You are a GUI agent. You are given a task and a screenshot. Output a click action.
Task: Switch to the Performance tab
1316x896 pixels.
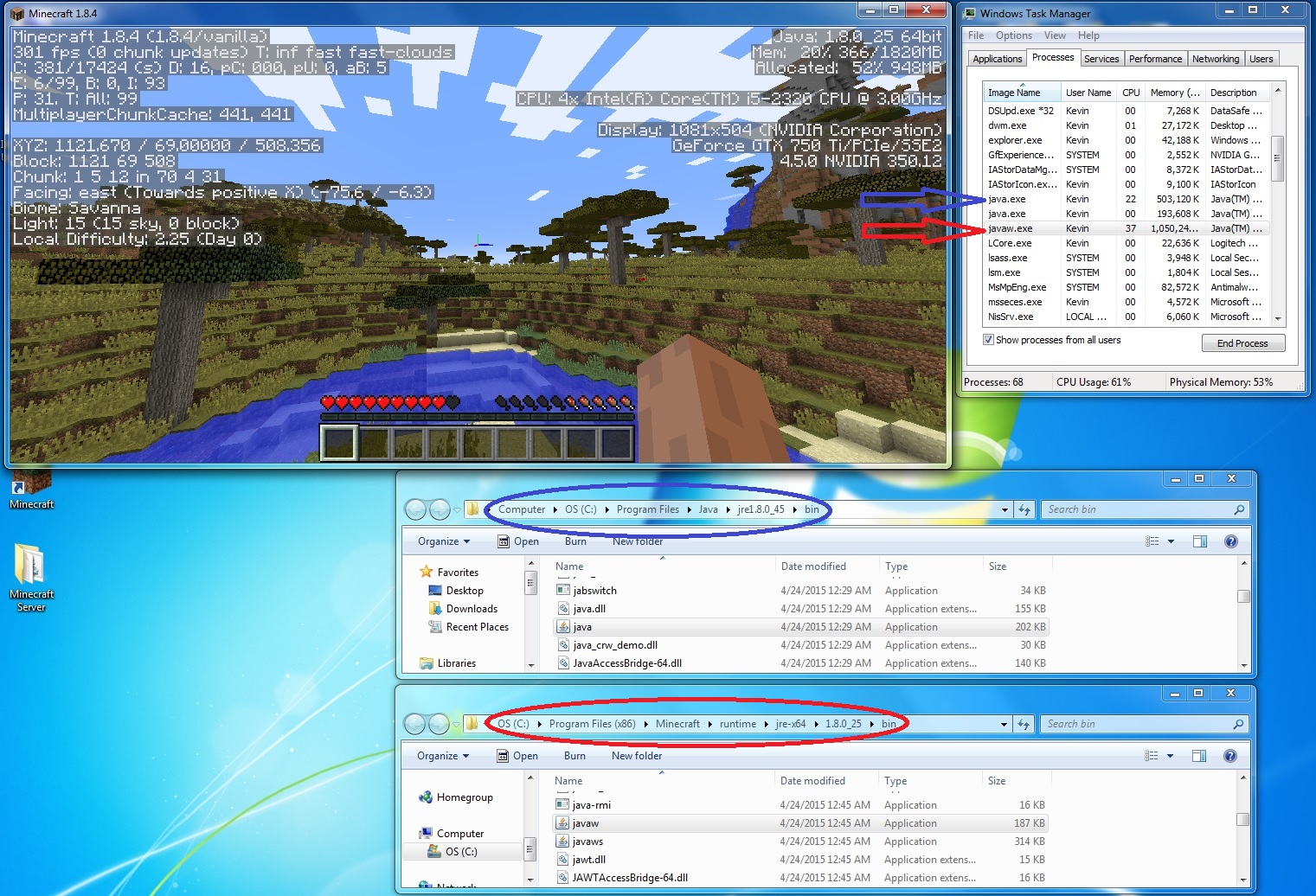tap(1155, 59)
